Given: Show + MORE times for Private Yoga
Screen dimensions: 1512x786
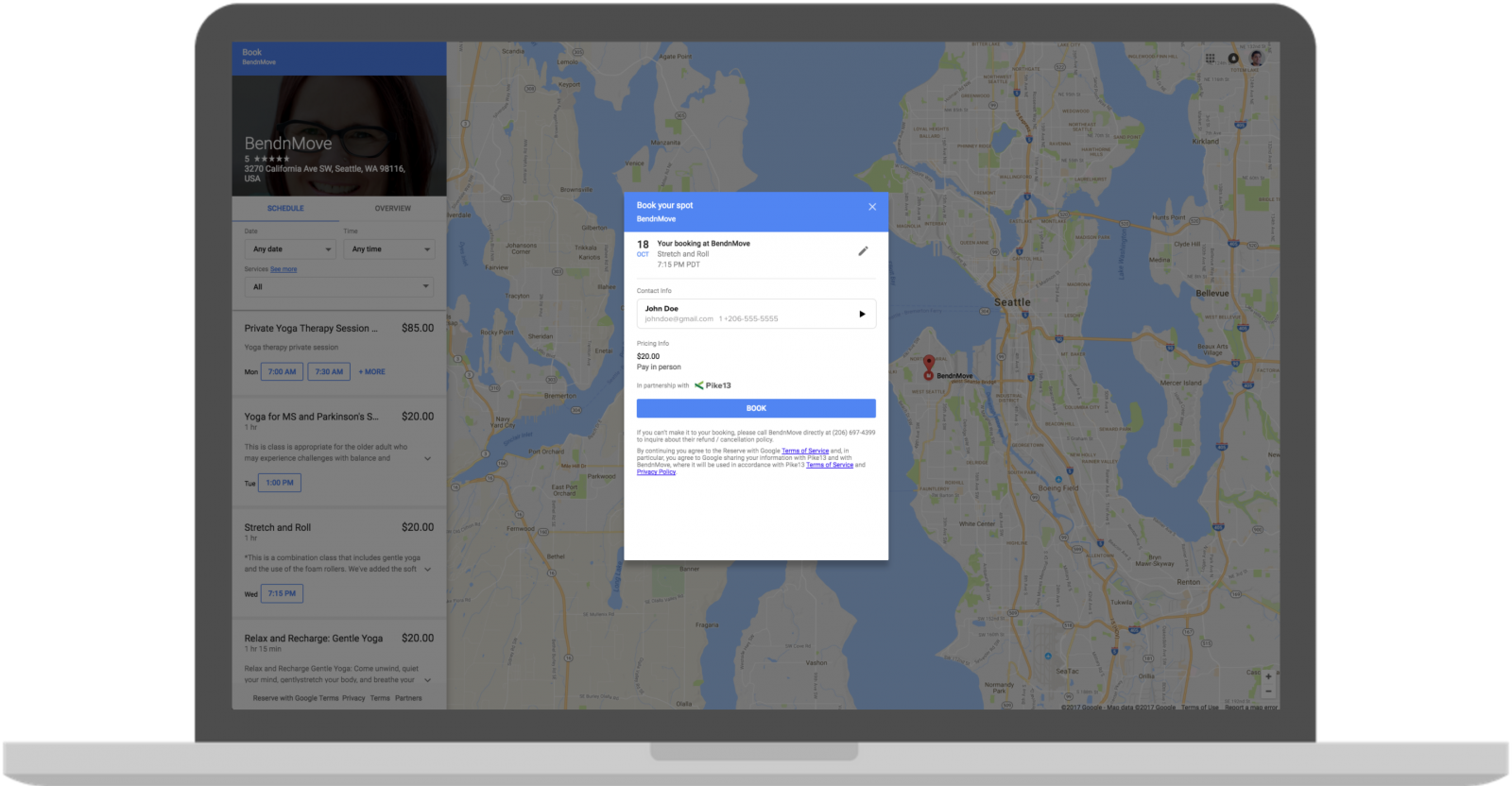Looking at the screenshot, I should point(372,371).
